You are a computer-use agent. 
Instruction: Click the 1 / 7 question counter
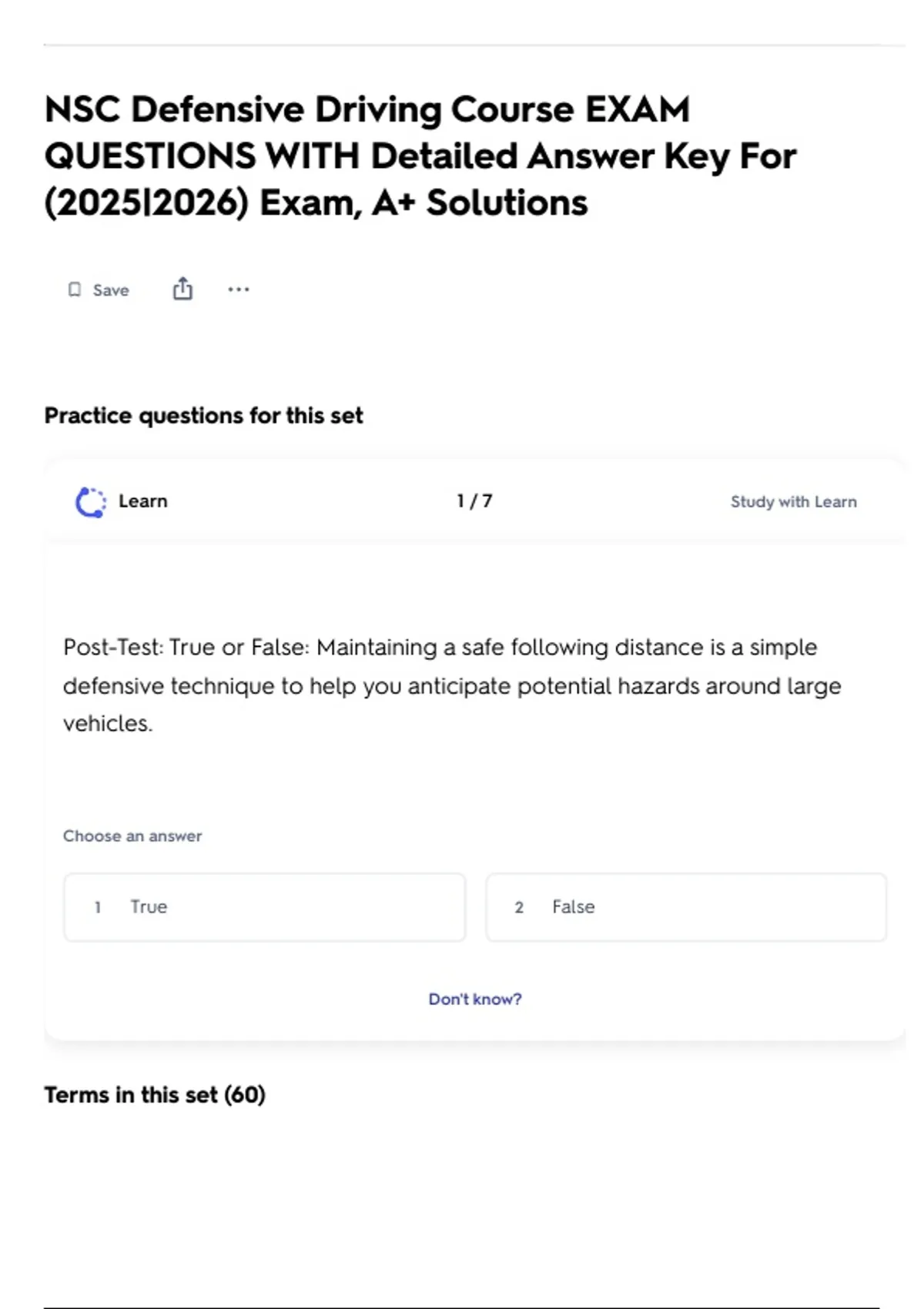[x=474, y=501]
